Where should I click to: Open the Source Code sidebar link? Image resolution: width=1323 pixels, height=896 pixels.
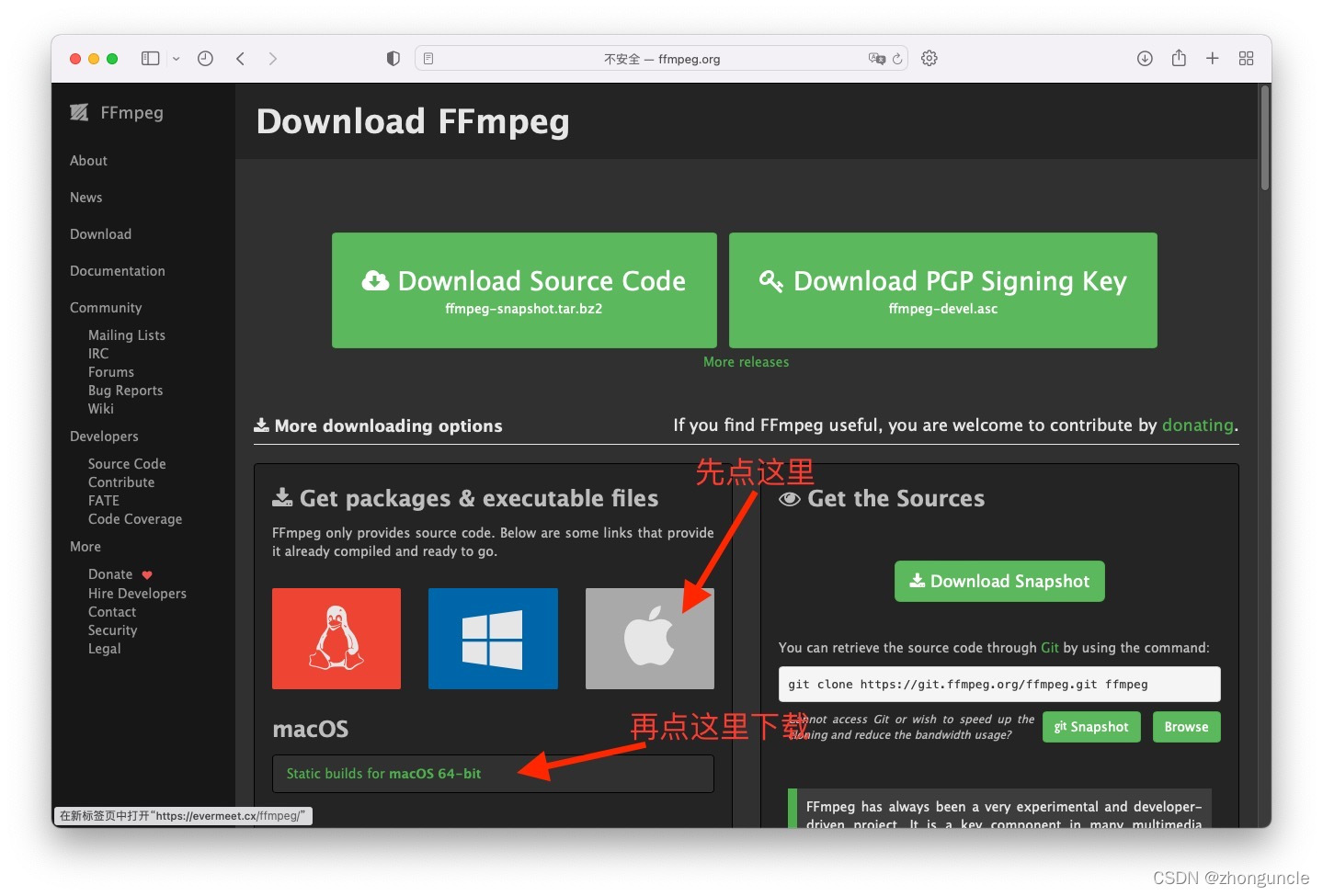pyautogui.click(x=127, y=464)
